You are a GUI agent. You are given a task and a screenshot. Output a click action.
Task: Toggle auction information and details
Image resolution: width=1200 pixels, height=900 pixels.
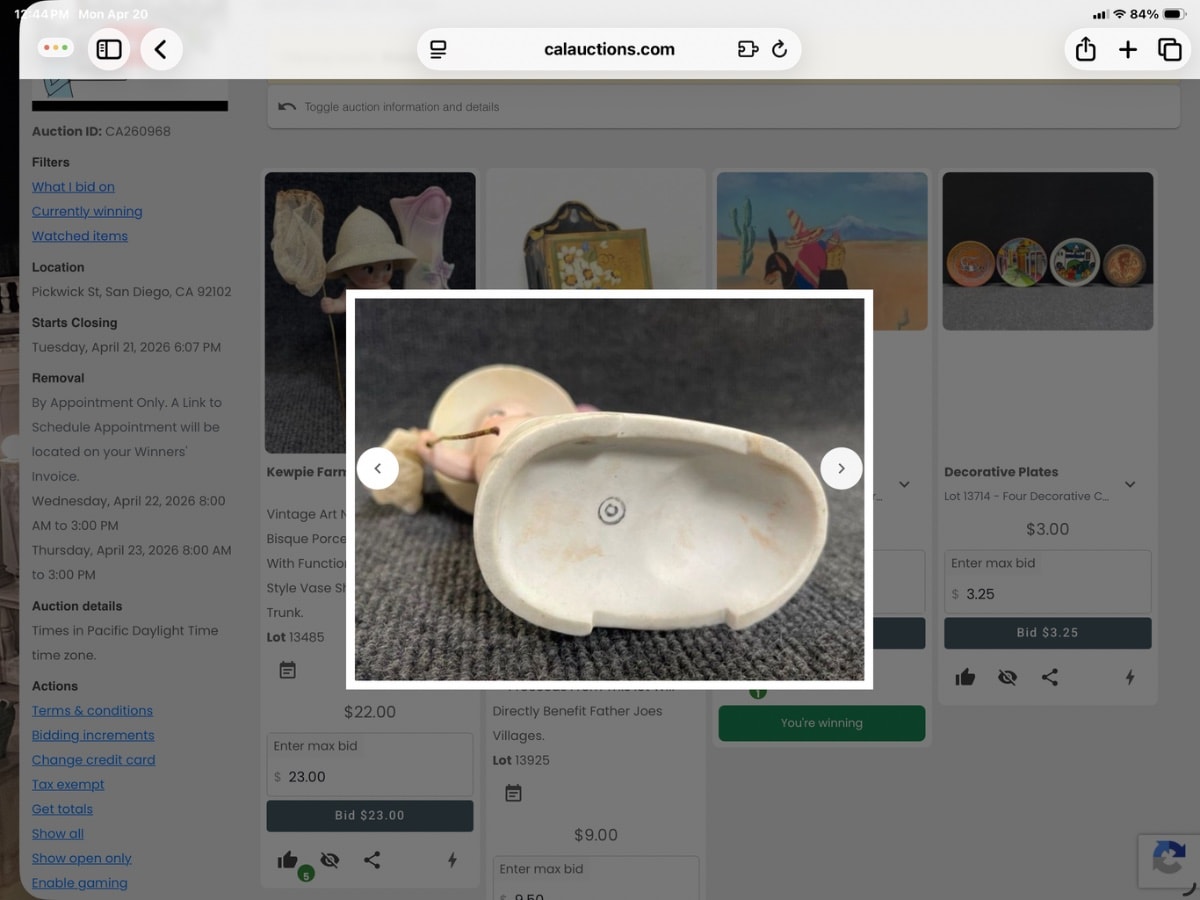(401, 107)
